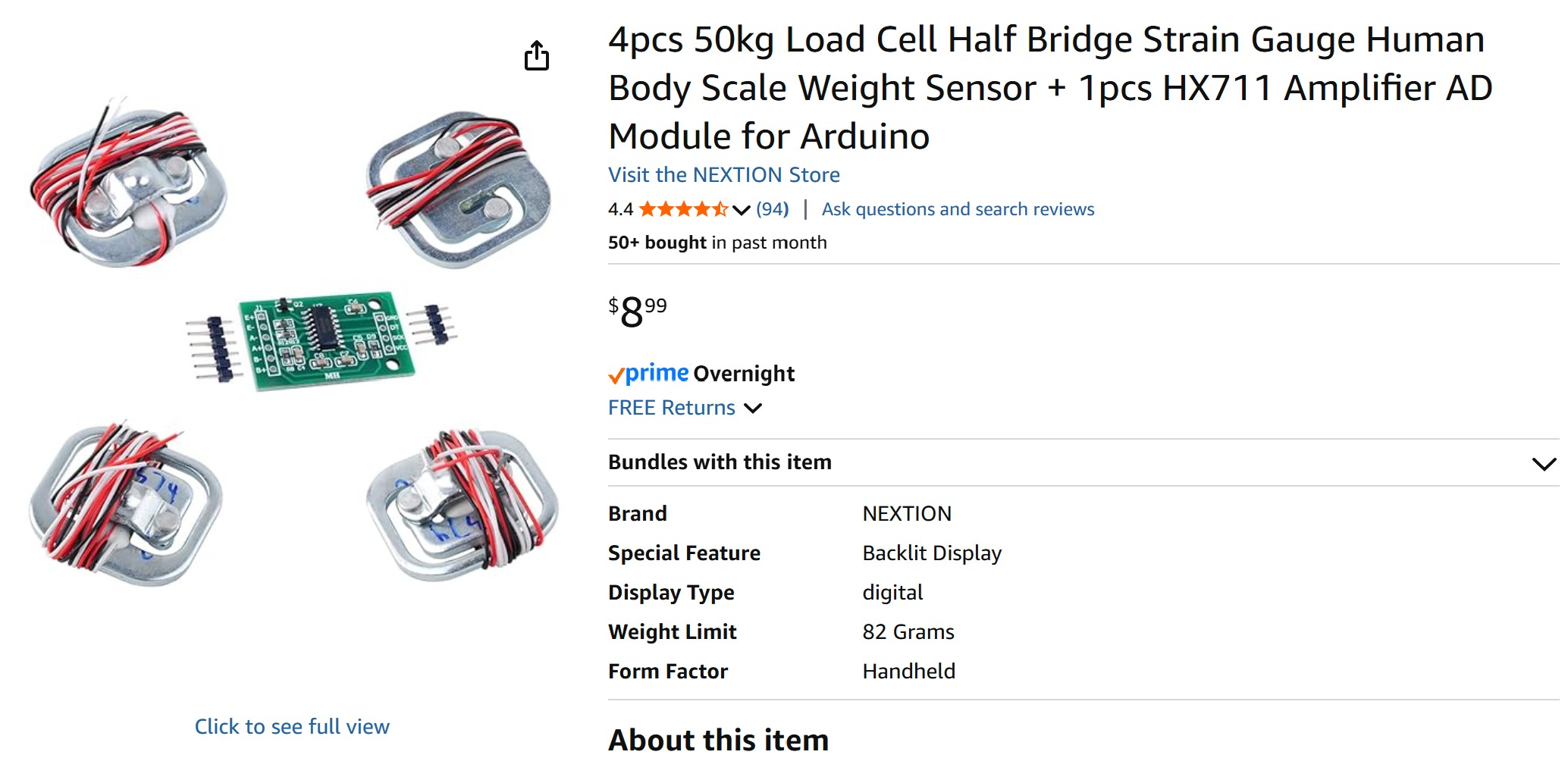1568x758 pixels.
Task: Click the Bundles with this item heading
Action: coord(720,462)
